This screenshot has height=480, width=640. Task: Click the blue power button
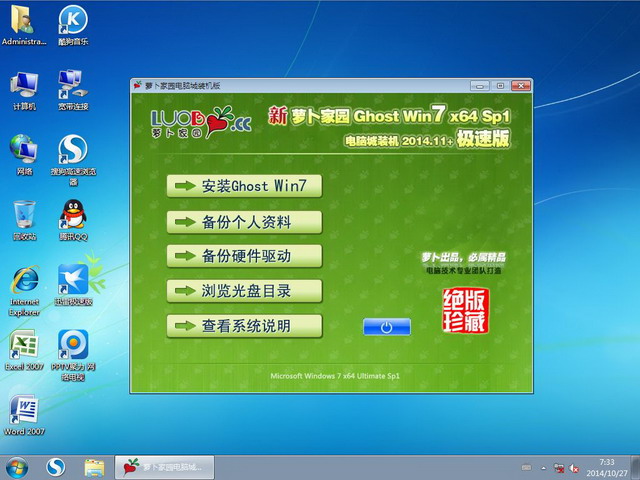pos(387,327)
